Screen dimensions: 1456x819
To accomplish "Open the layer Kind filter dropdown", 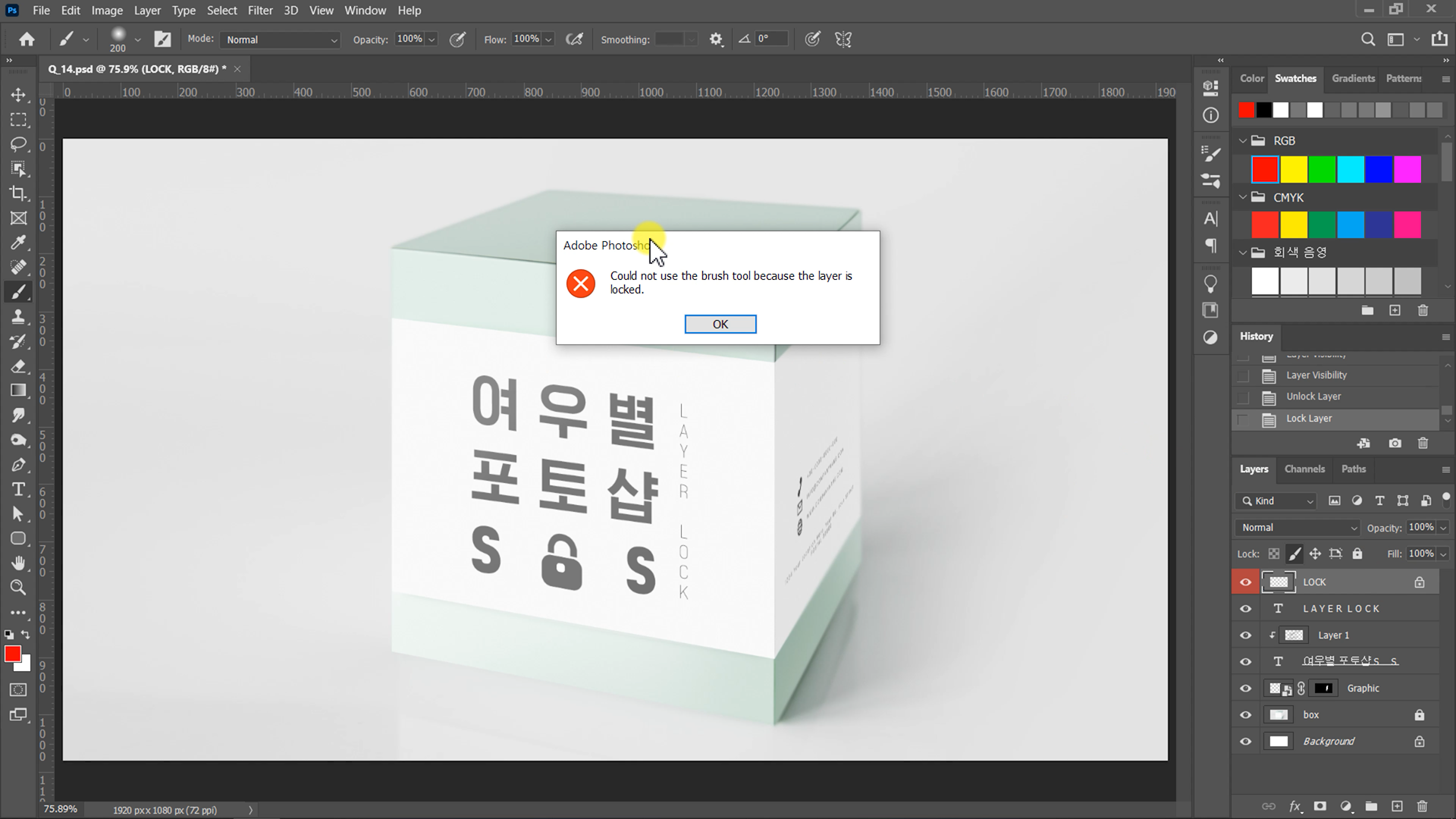I will 1278,501.
